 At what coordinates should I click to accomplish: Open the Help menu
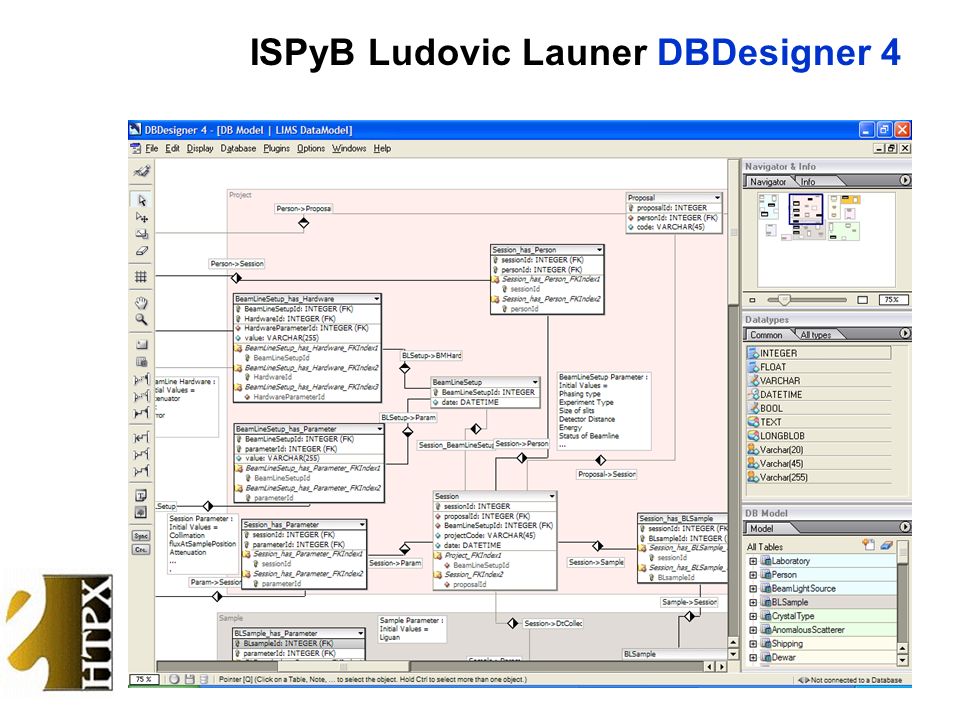382,148
